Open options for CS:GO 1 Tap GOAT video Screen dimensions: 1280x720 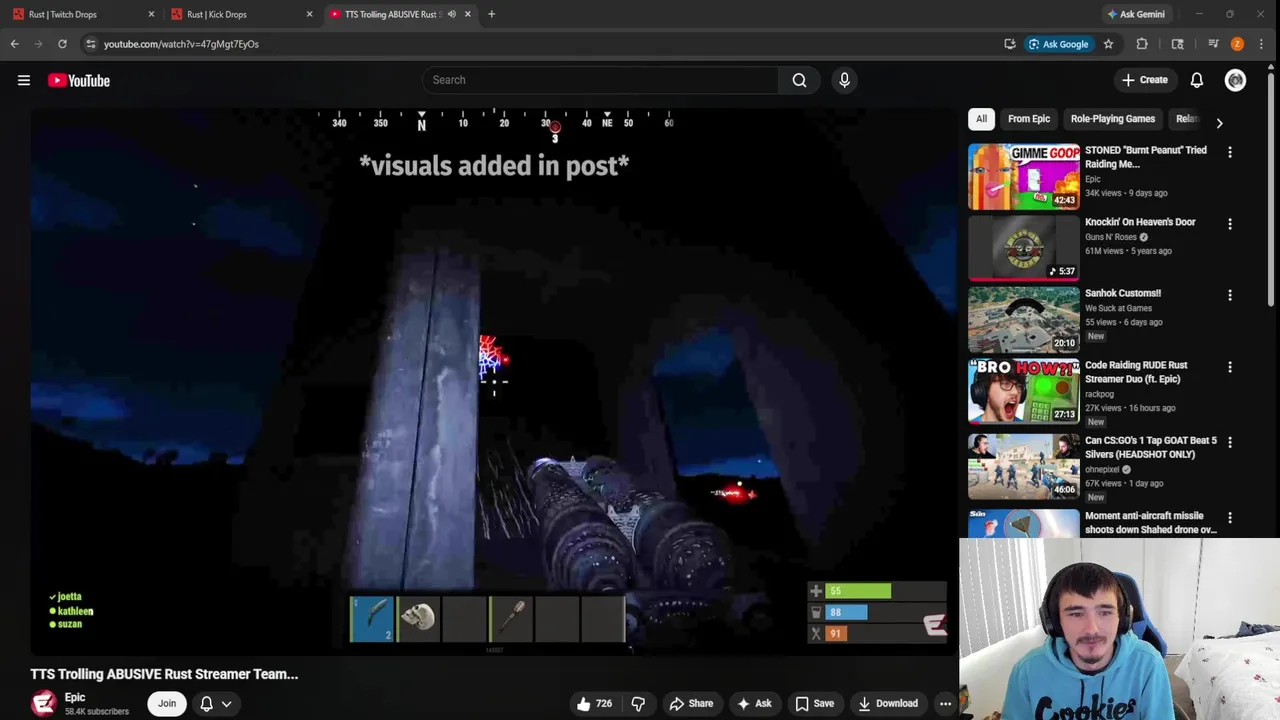click(x=1230, y=442)
